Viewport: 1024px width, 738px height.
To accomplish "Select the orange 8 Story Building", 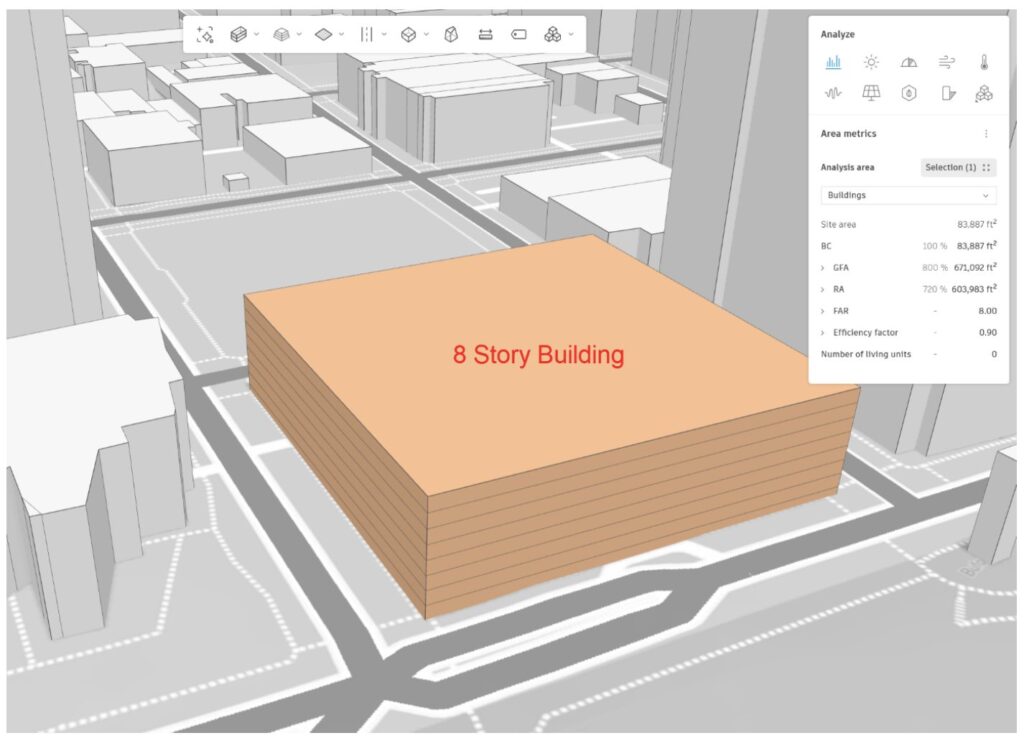I will coord(540,400).
